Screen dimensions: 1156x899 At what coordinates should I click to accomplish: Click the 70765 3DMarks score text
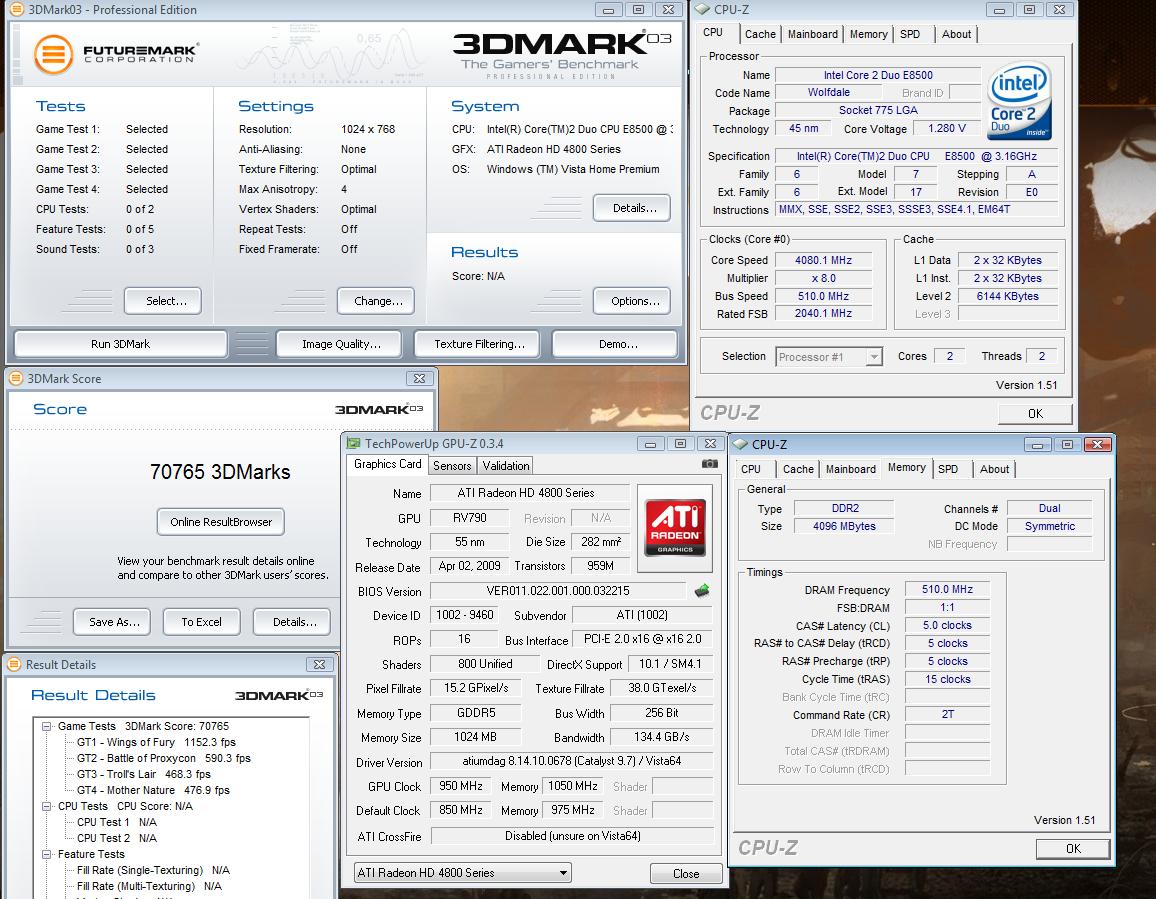coord(220,472)
